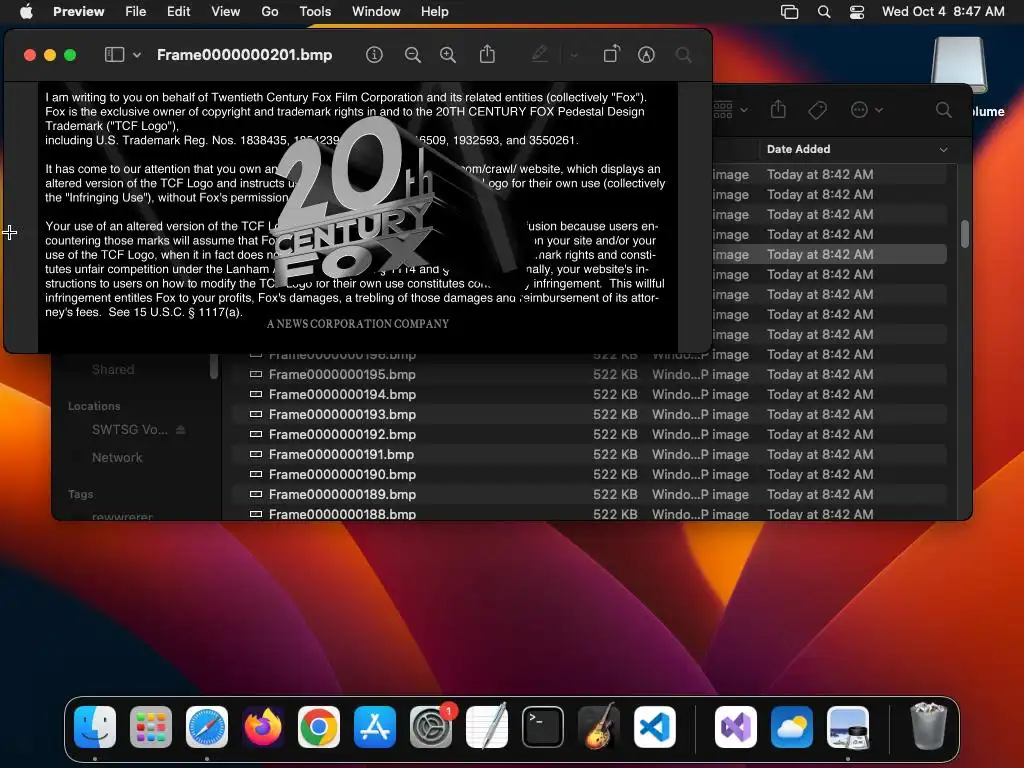
Task: Open Preview's share button
Action: pos(487,54)
